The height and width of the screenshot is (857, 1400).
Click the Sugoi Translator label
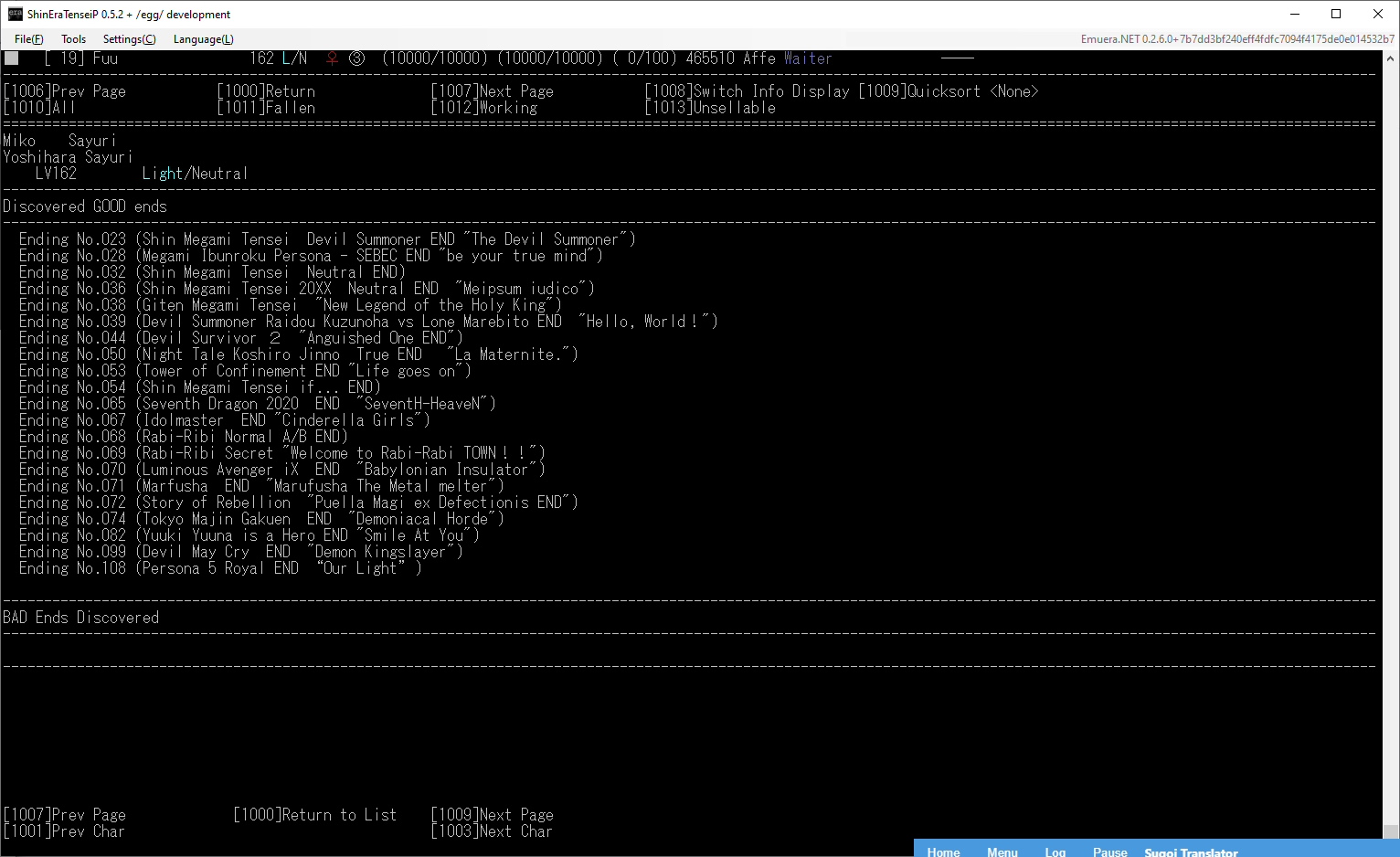pos(1191,852)
